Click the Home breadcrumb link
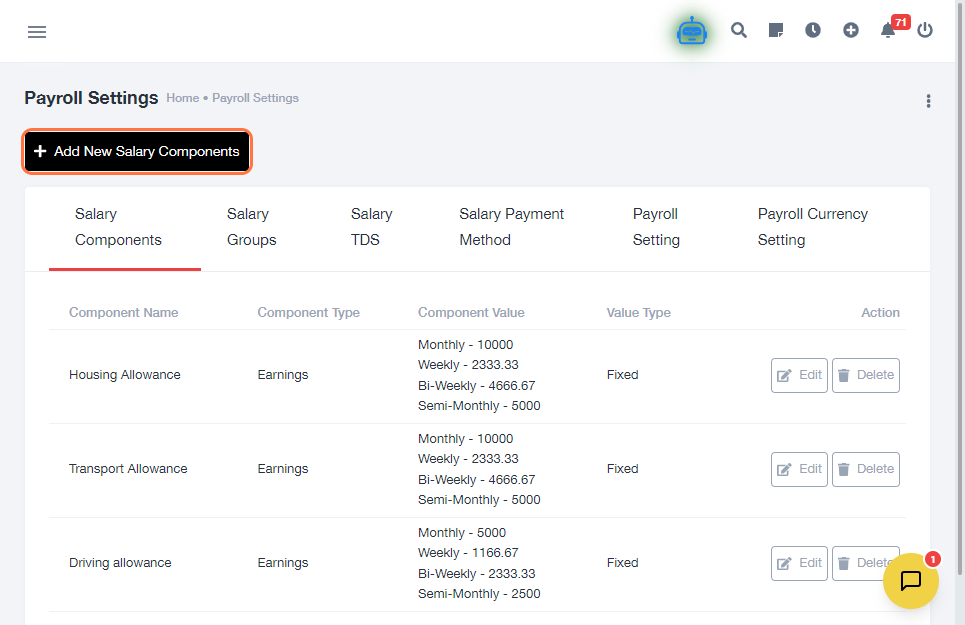 pyautogui.click(x=182, y=98)
